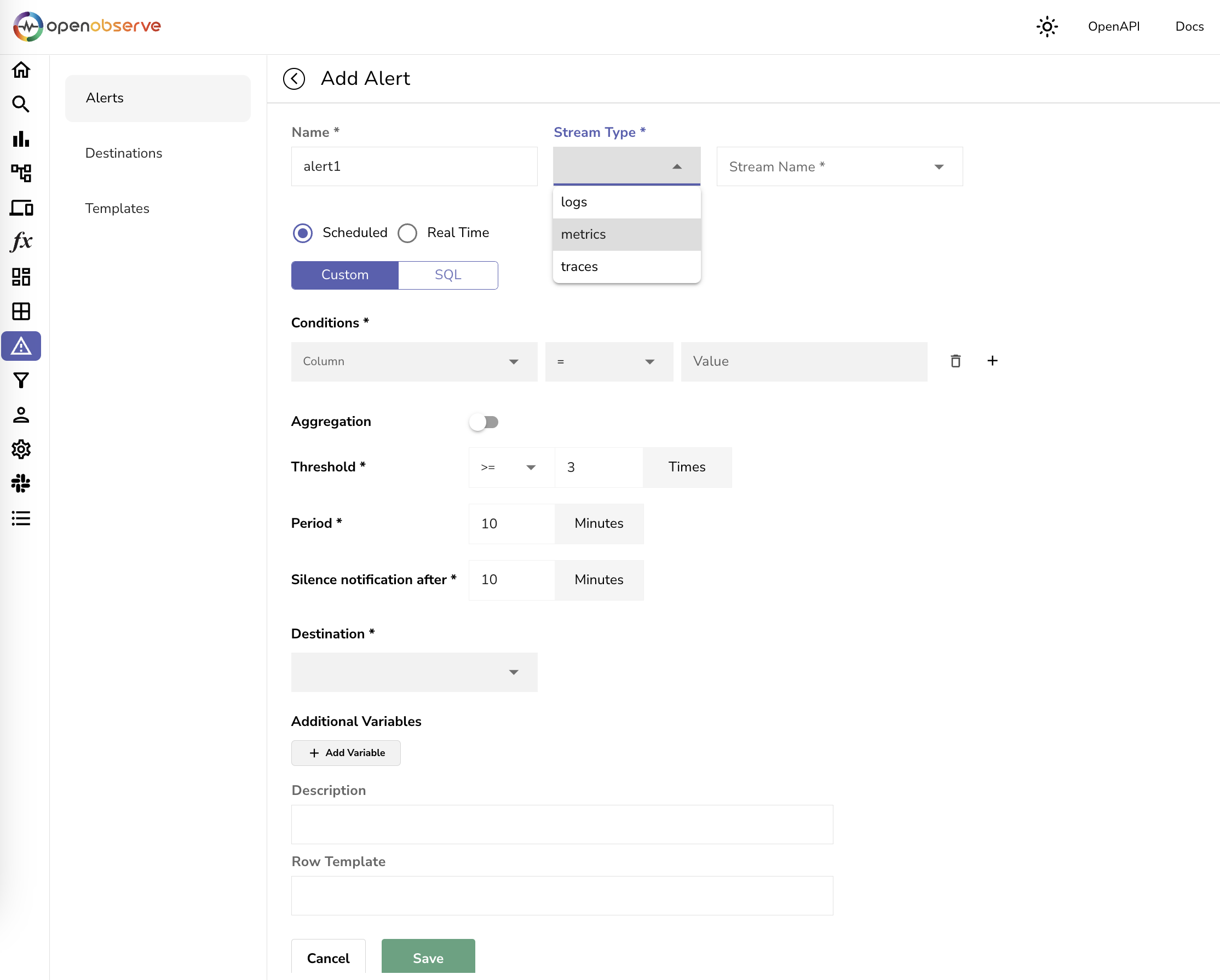Open the metrics bar chart sidebar icon
Viewport: 1220px width, 980px height.
pyautogui.click(x=21, y=139)
